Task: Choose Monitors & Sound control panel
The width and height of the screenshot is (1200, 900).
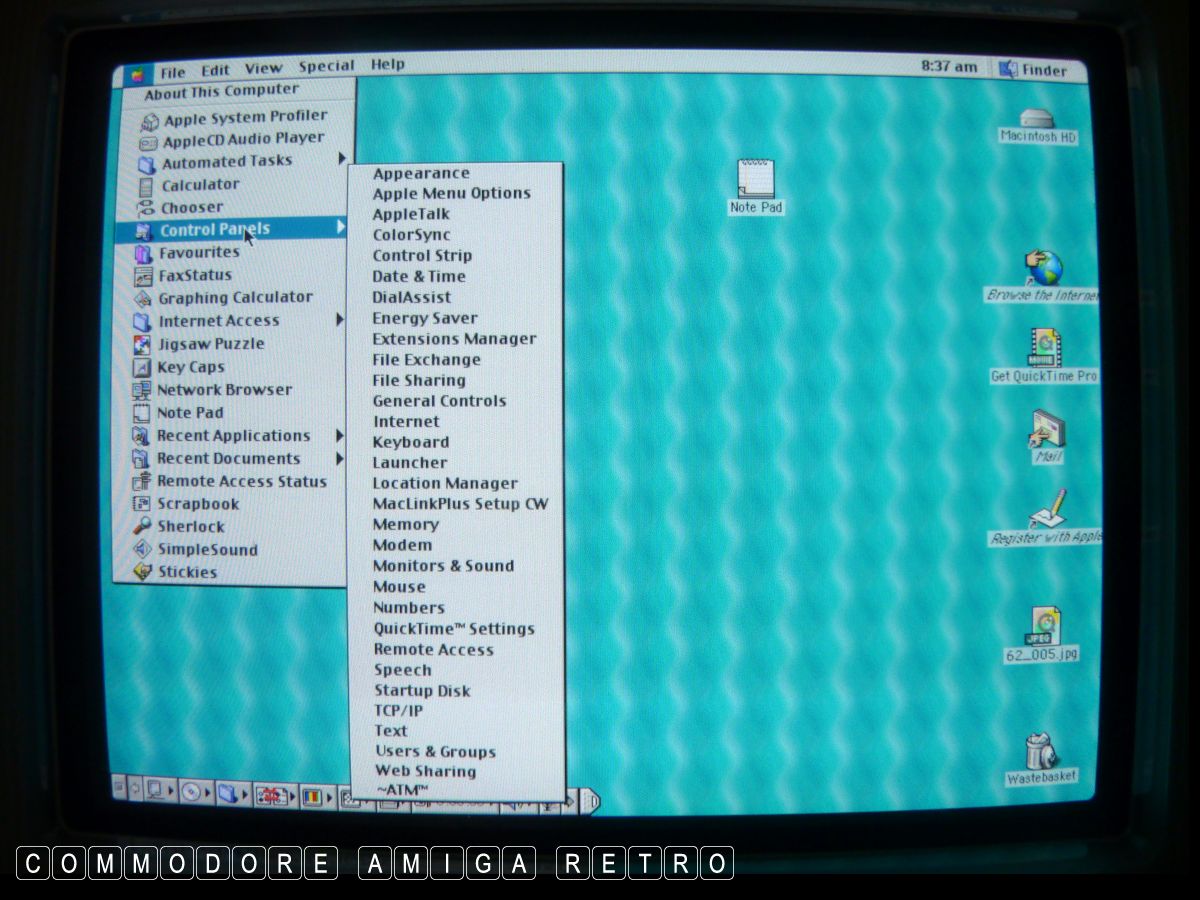Action: click(x=443, y=566)
